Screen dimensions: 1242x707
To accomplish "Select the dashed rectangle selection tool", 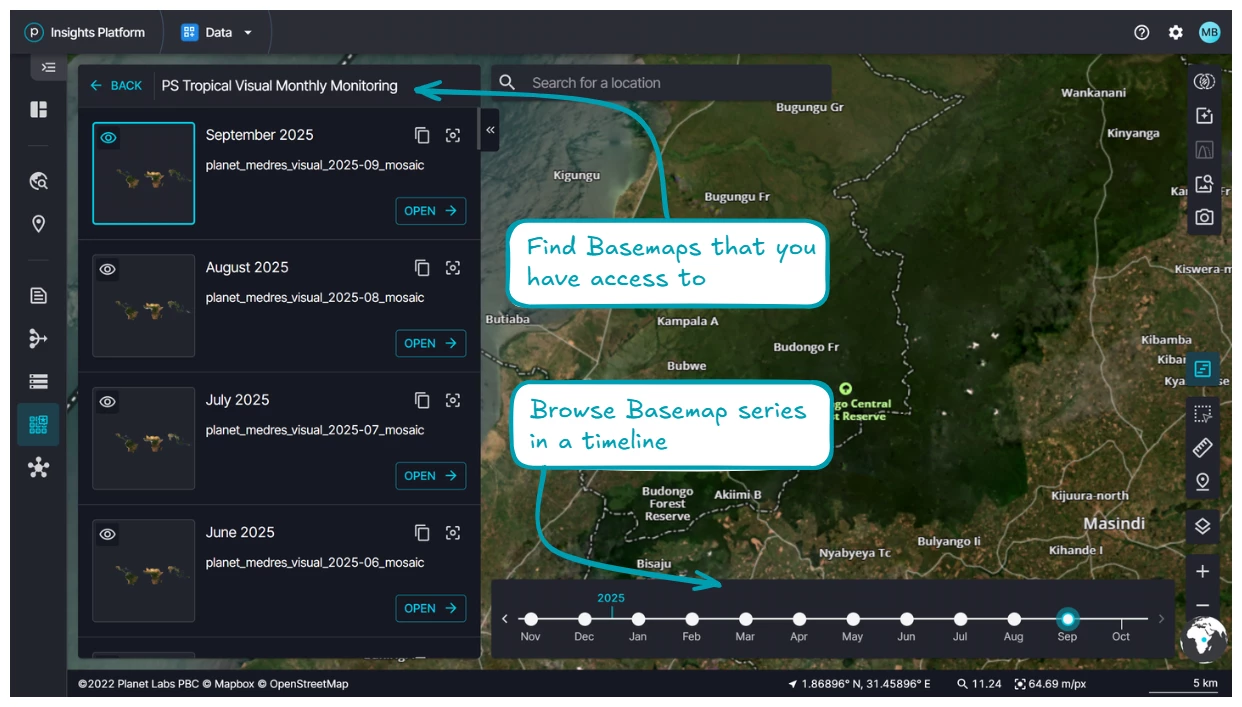I will [1203, 413].
